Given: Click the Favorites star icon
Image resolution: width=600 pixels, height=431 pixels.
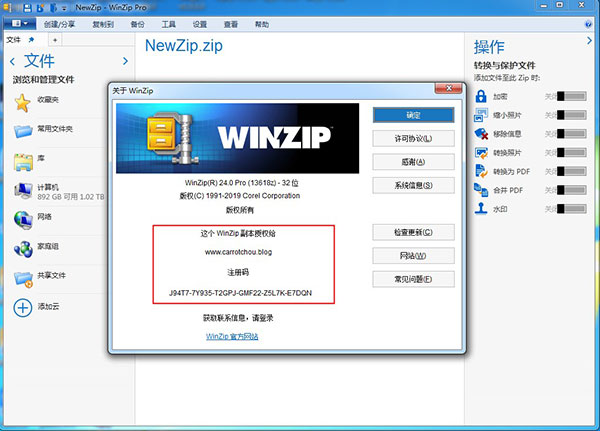Looking at the screenshot, I should pyautogui.click(x=23, y=103).
